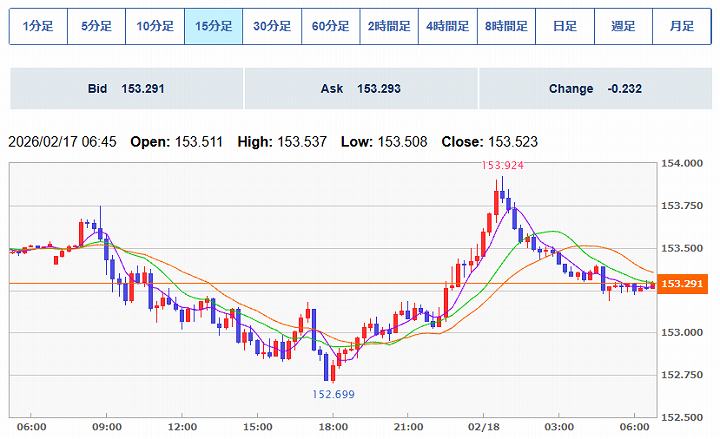Open the weekly 週足 chart tab
Viewport: 720px width, 439px height.
pyautogui.click(x=623, y=27)
